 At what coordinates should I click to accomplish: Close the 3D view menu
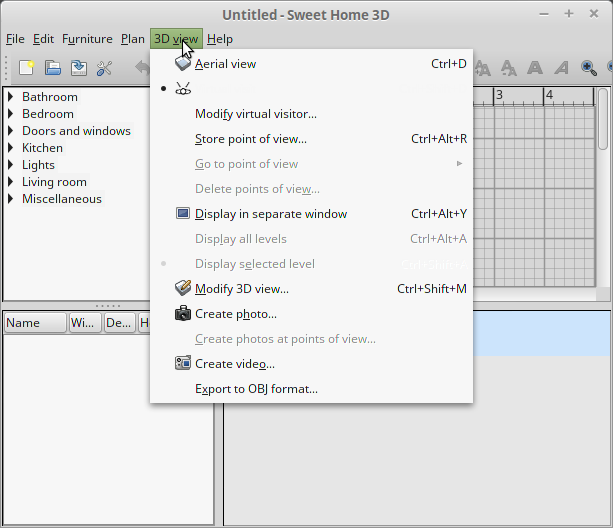click(x=176, y=39)
